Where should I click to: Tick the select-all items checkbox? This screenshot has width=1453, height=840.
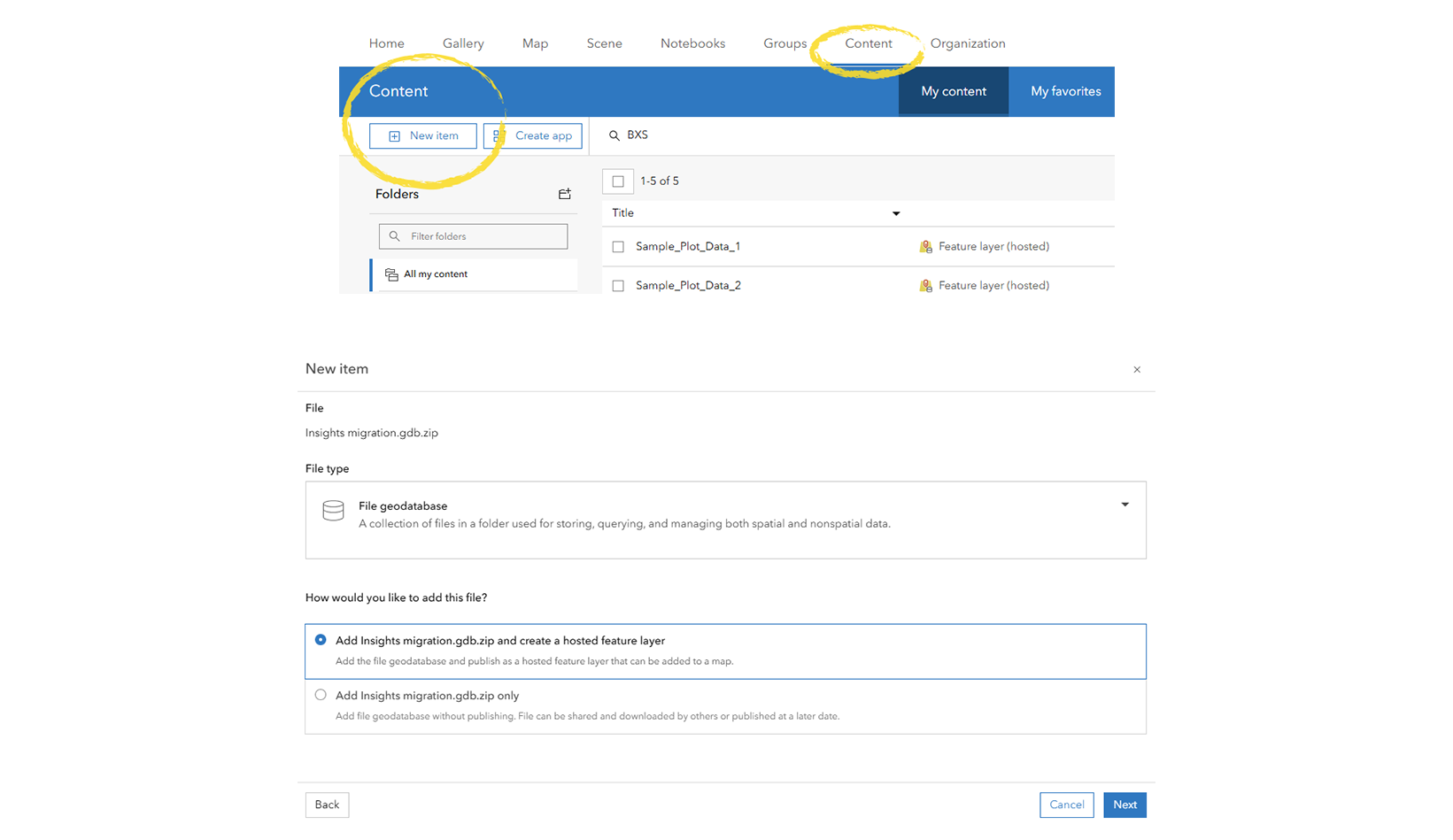[618, 181]
